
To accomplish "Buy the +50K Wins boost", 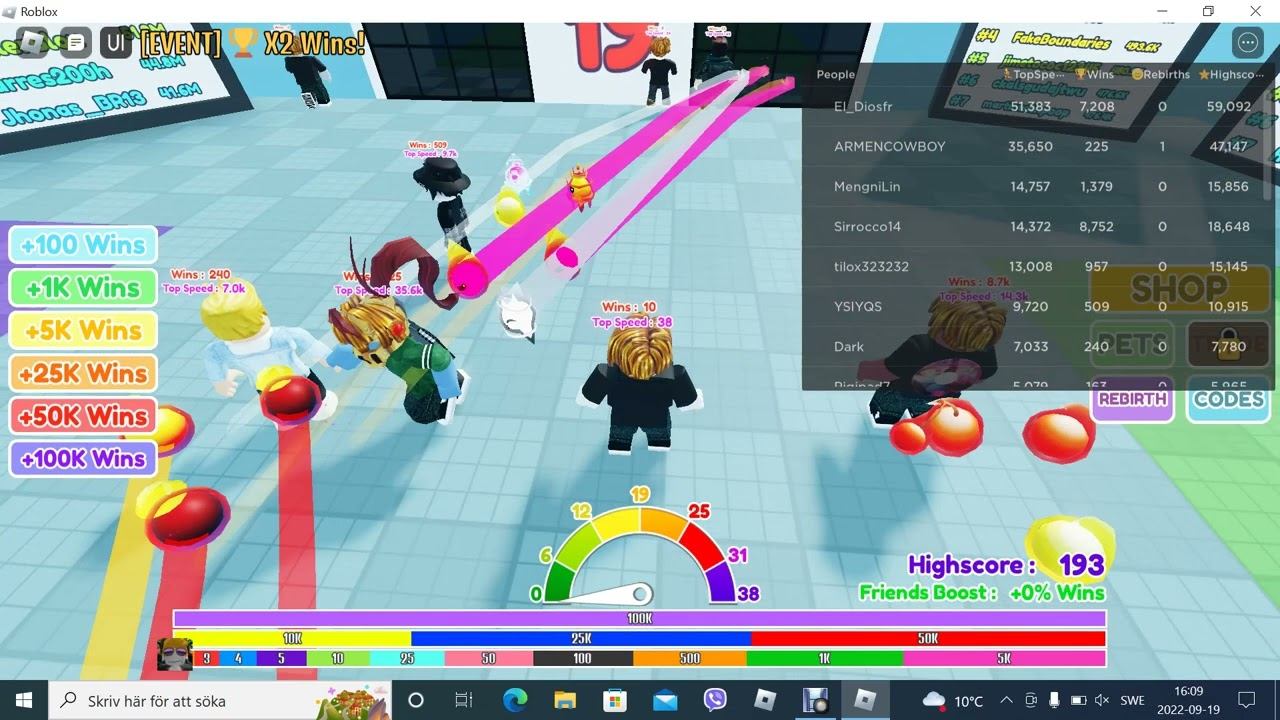I will click(83, 416).
